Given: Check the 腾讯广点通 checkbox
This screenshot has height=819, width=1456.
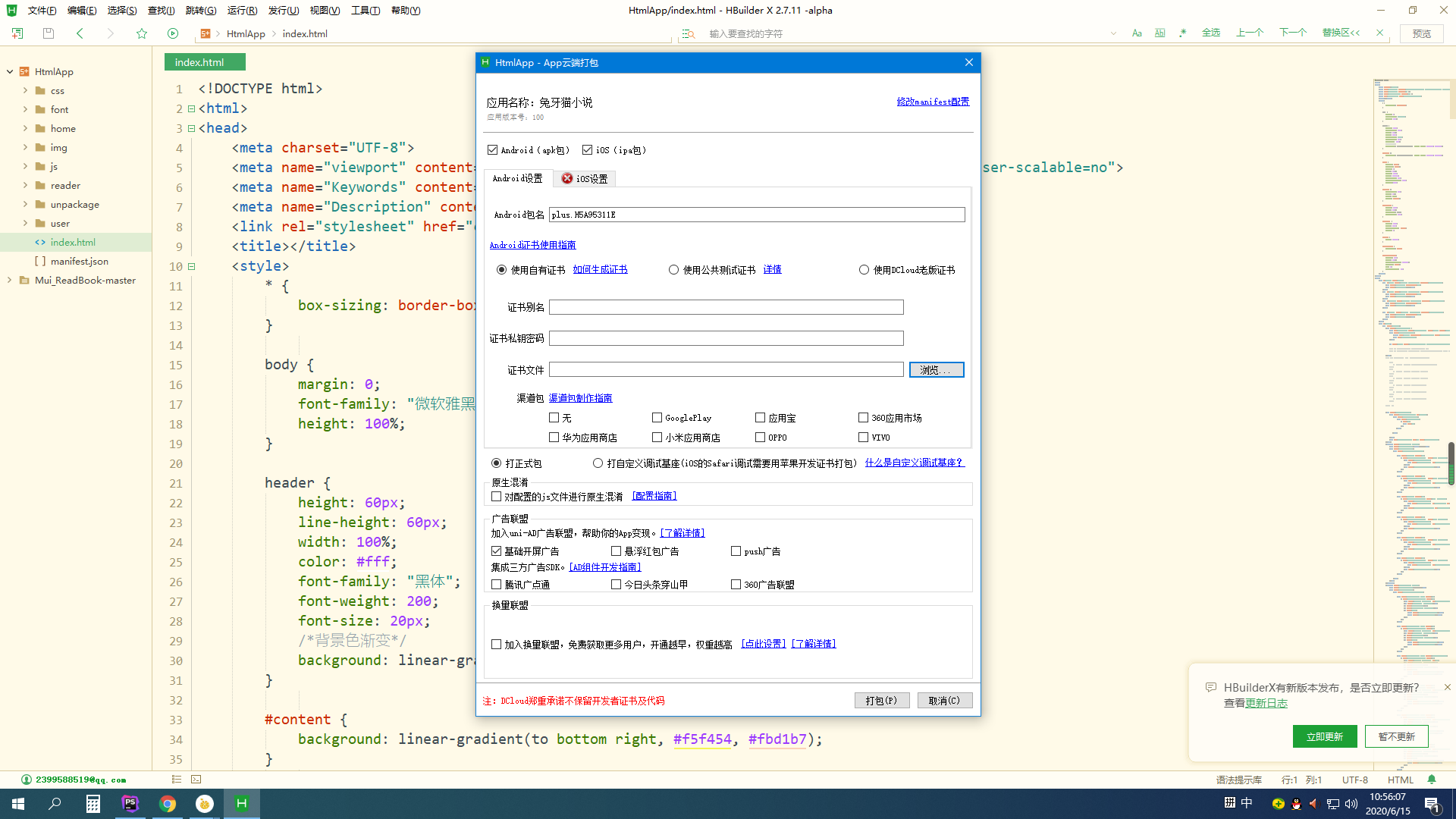Looking at the screenshot, I should (x=496, y=585).
